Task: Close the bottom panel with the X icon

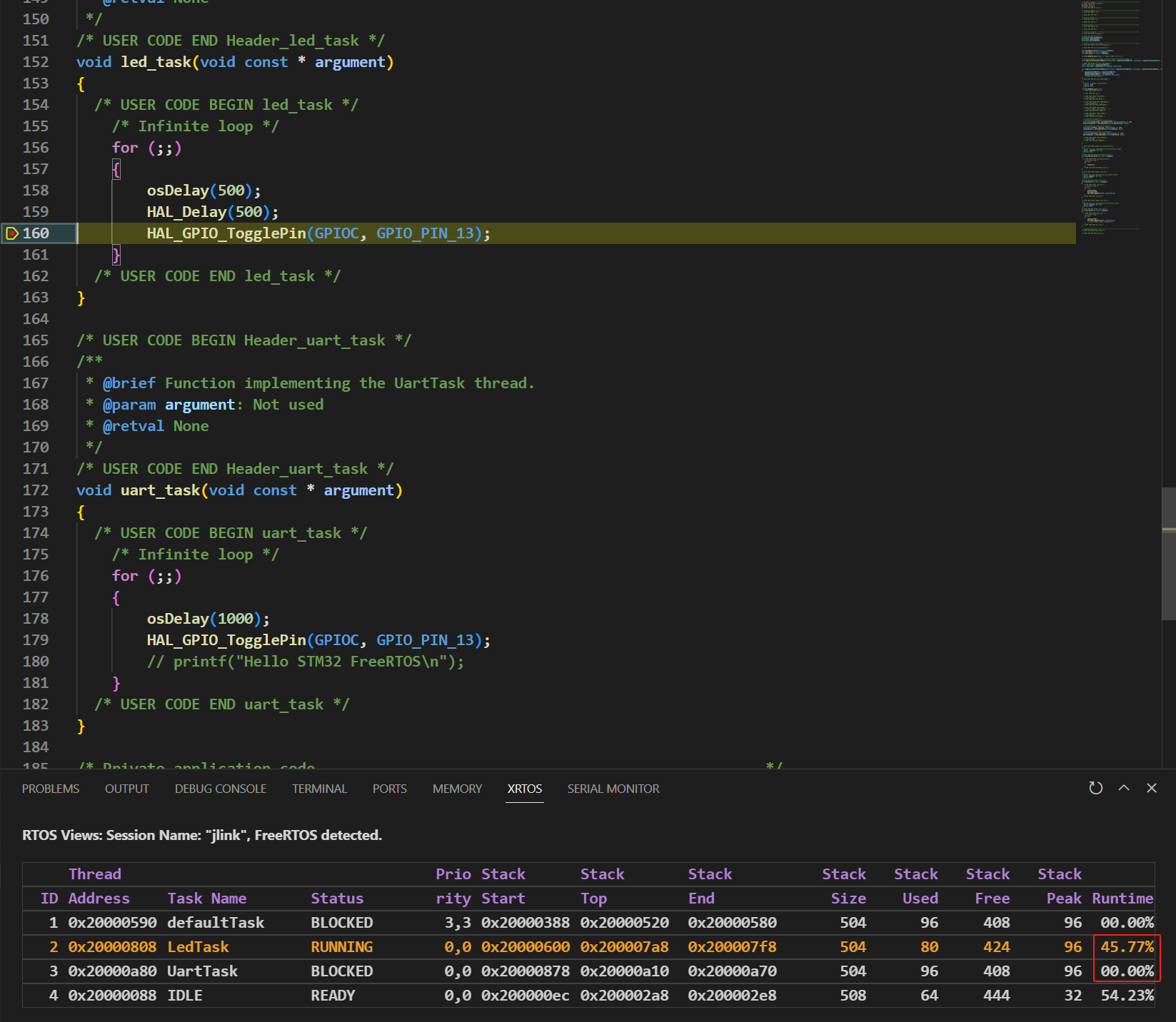Action: pyautogui.click(x=1152, y=788)
